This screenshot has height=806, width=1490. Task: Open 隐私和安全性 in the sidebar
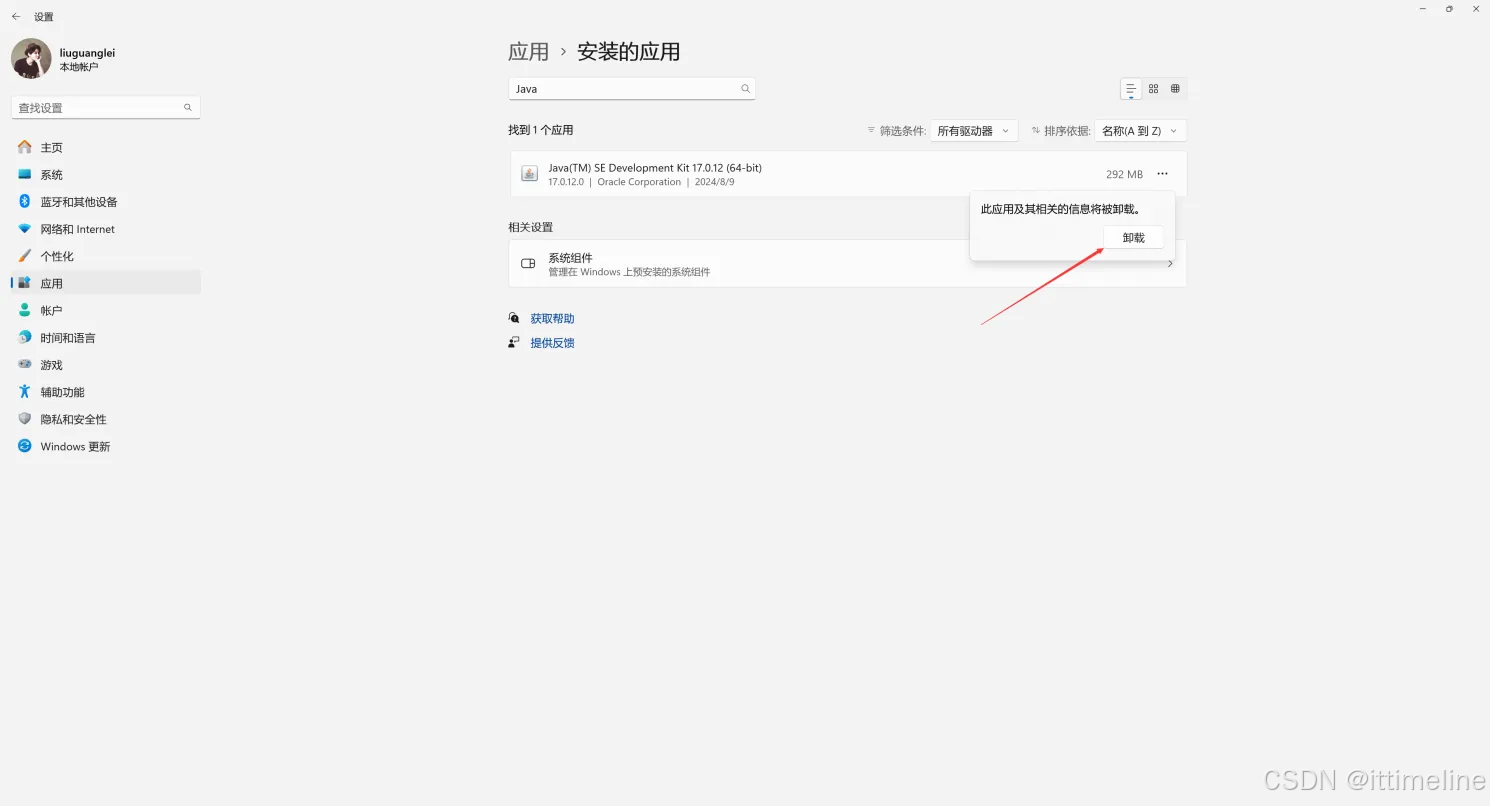pos(106,419)
